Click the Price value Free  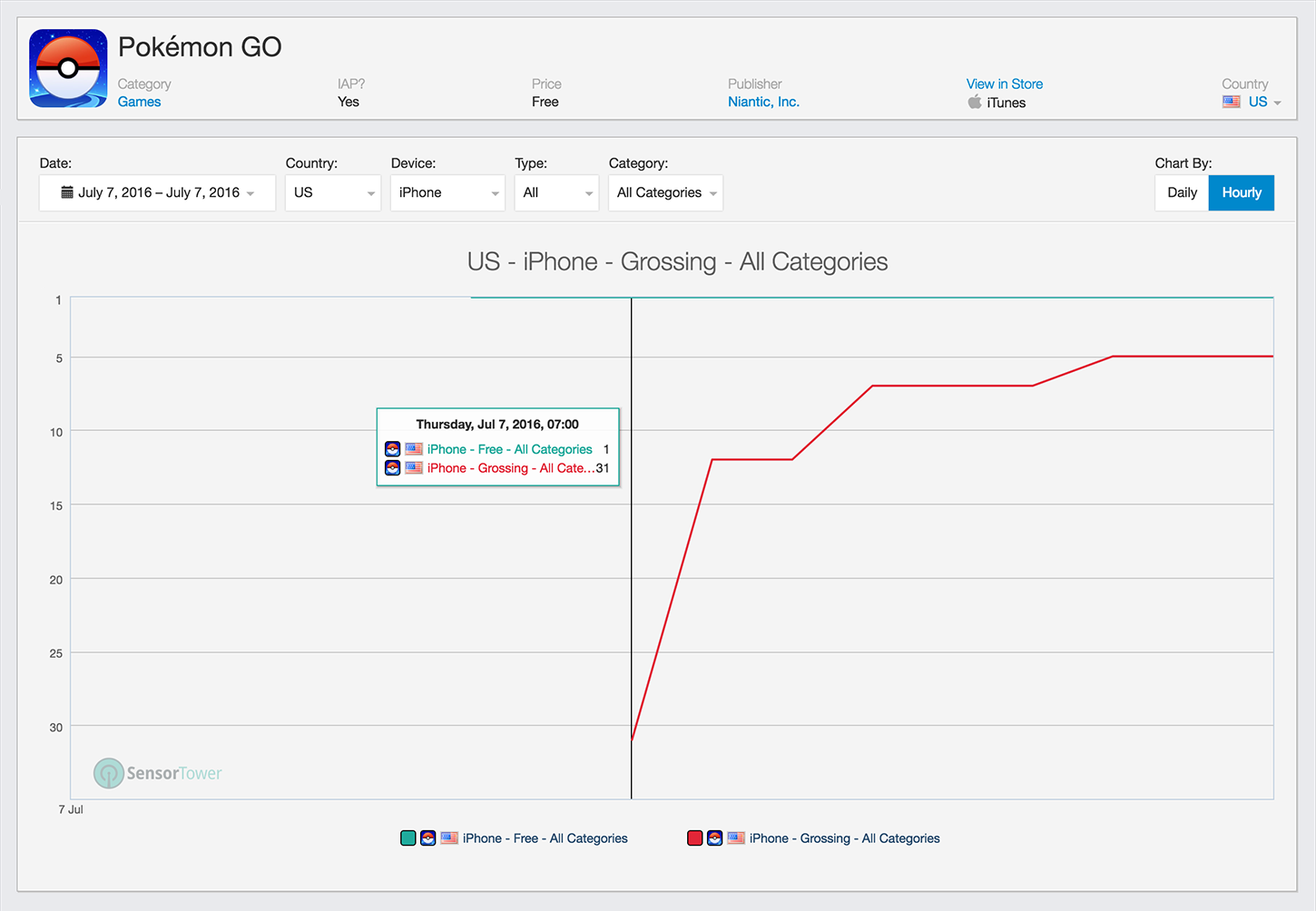pyautogui.click(x=545, y=102)
